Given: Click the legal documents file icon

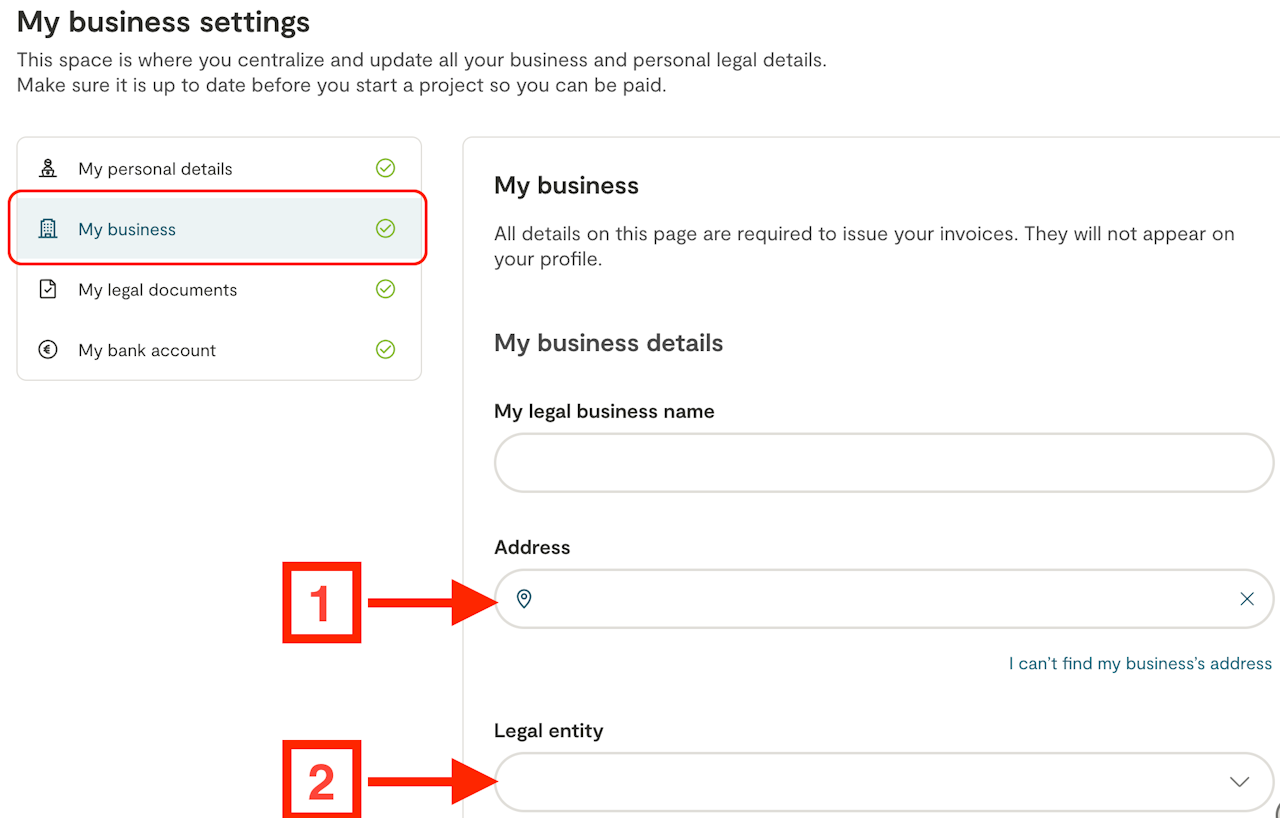Looking at the screenshot, I should coord(47,289).
